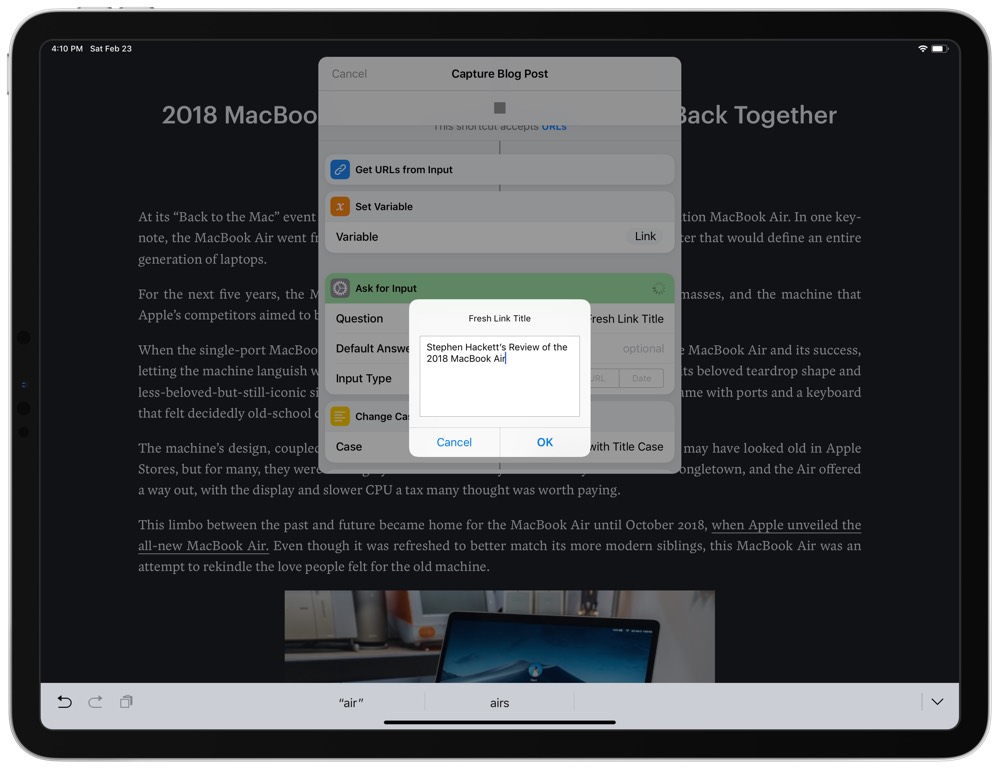1000x770 pixels.
Task: Tap the "Set Variable" action title
Action: (384, 207)
